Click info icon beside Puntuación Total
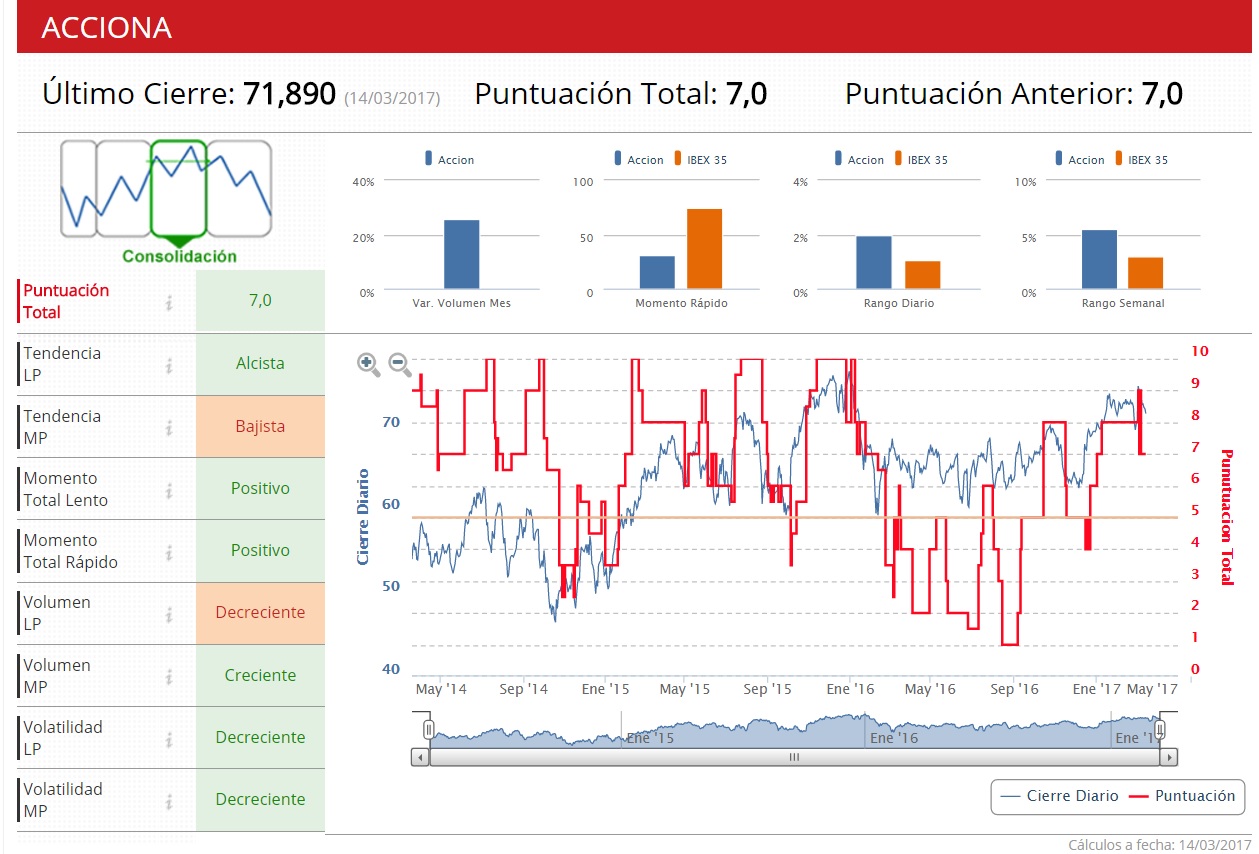1259x854 pixels. pyautogui.click(x=169, y=302)
